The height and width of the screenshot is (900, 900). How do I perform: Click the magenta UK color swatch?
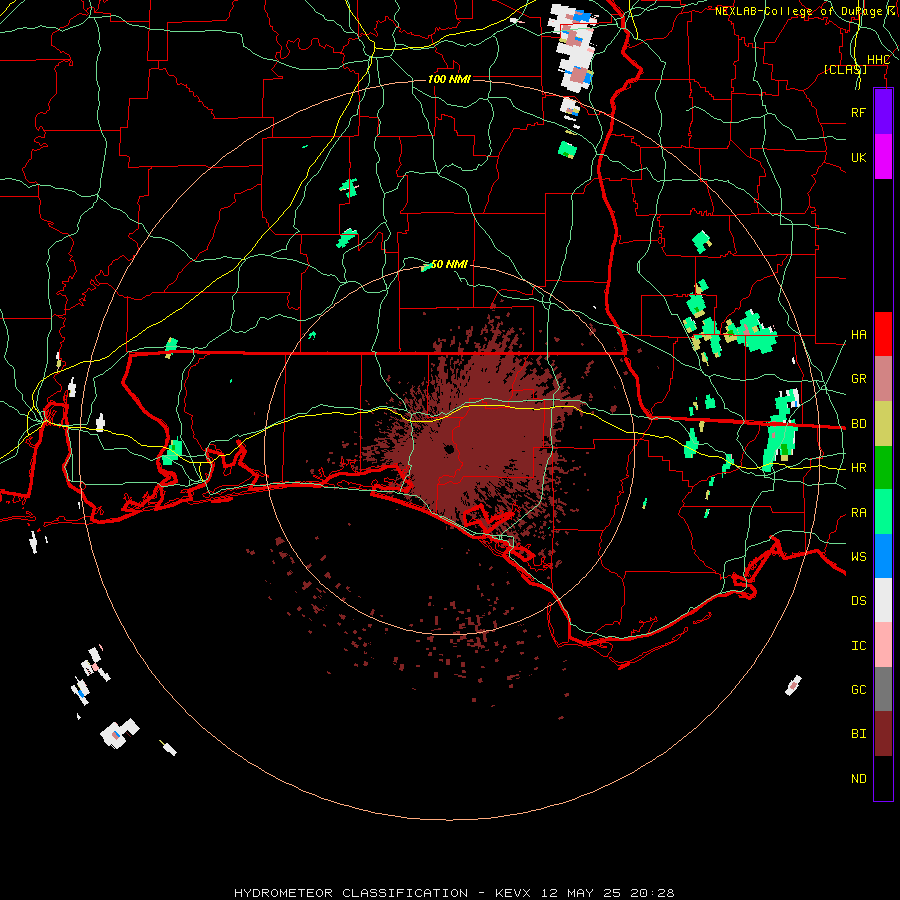(x=883, y=157)
